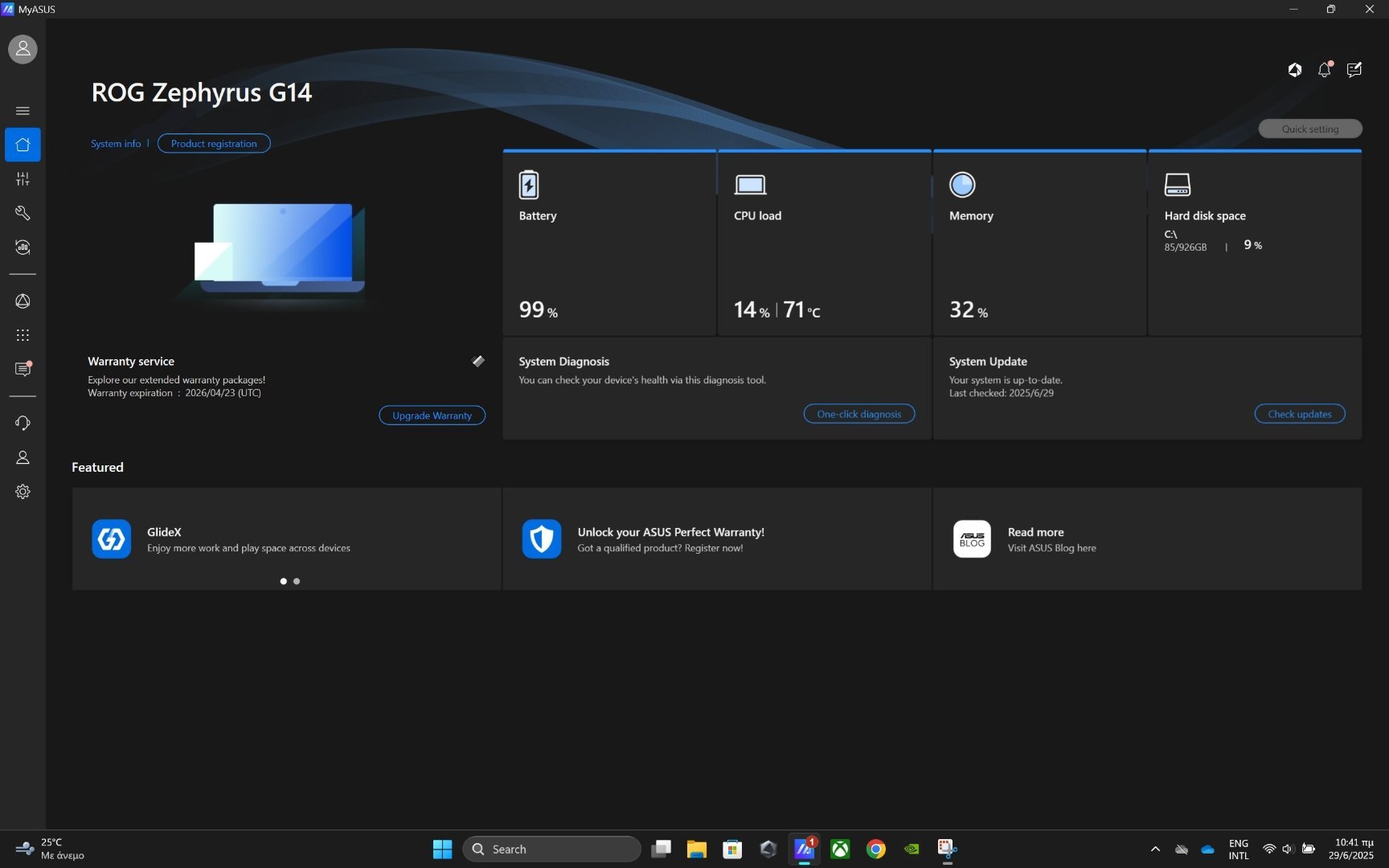1389x868 pixels.
Task: Click the System info link
Action: click(x=116, y=144)
